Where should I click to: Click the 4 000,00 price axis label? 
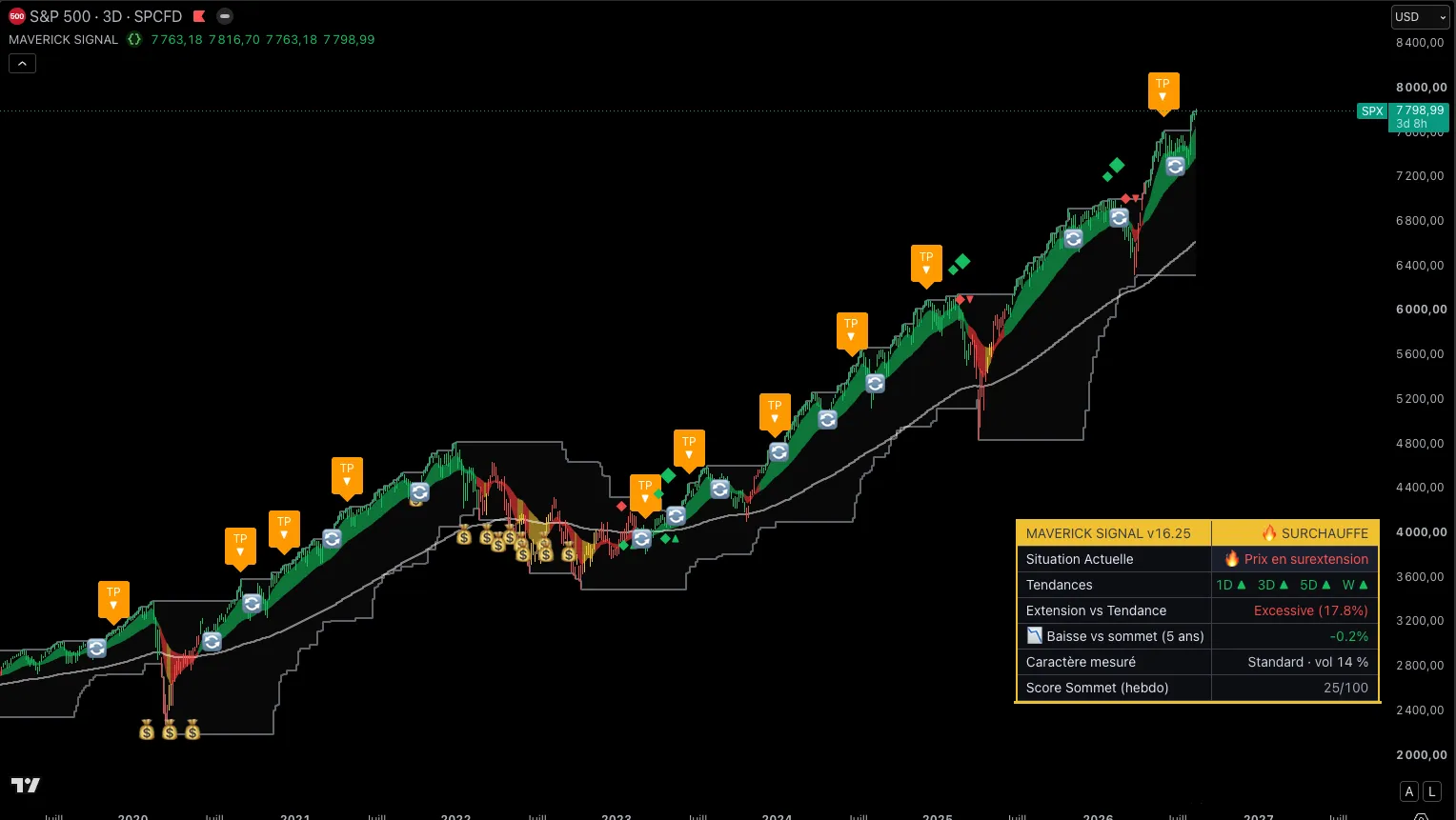(1421, 531)
